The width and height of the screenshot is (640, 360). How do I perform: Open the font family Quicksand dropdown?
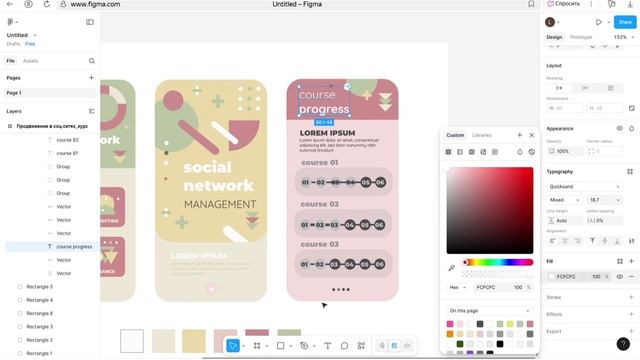[x=584, y=187]
